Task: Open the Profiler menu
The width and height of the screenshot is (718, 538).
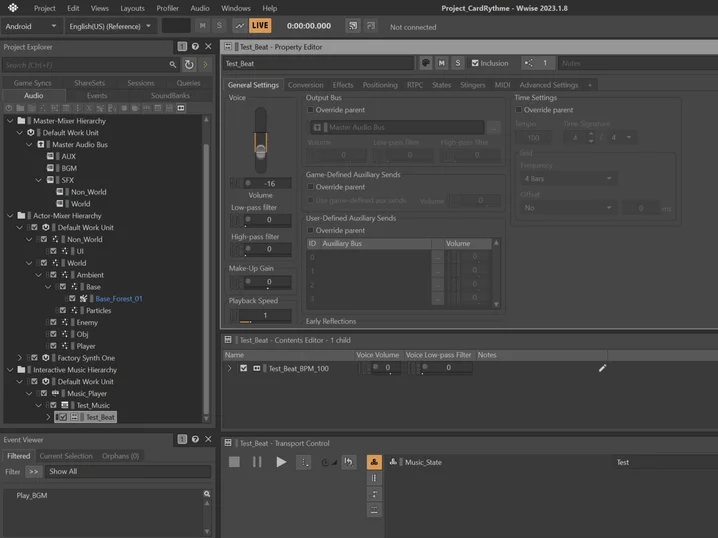Action: (x=167, y=8)
